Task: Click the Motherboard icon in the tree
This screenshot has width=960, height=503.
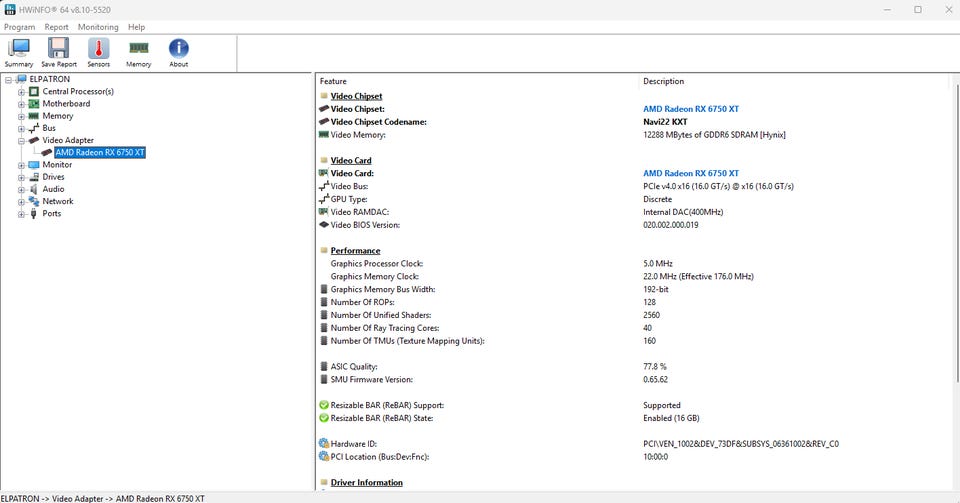Action: 34,104
